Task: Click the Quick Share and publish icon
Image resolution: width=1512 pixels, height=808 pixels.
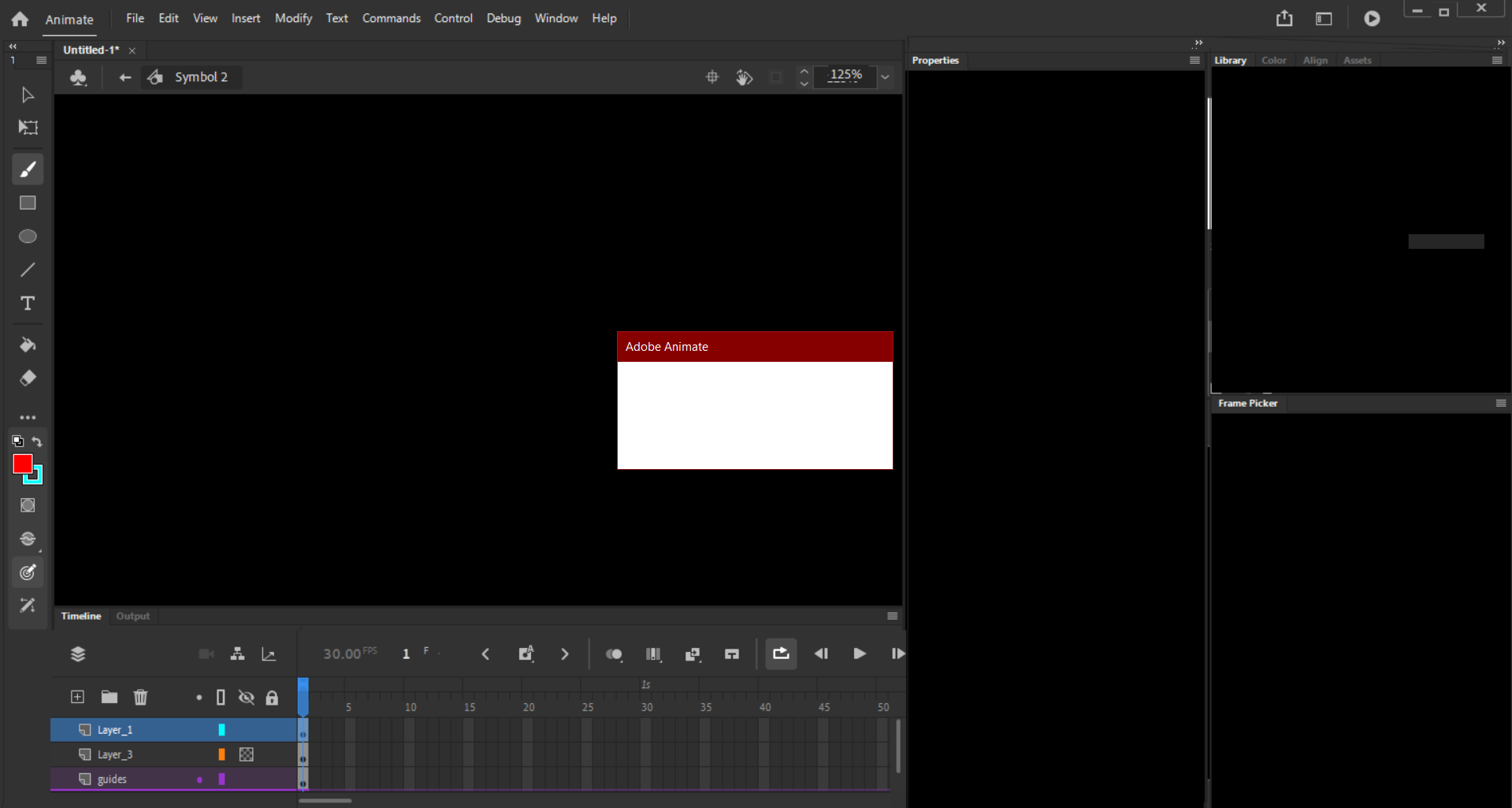Action: click(1284, 18)
